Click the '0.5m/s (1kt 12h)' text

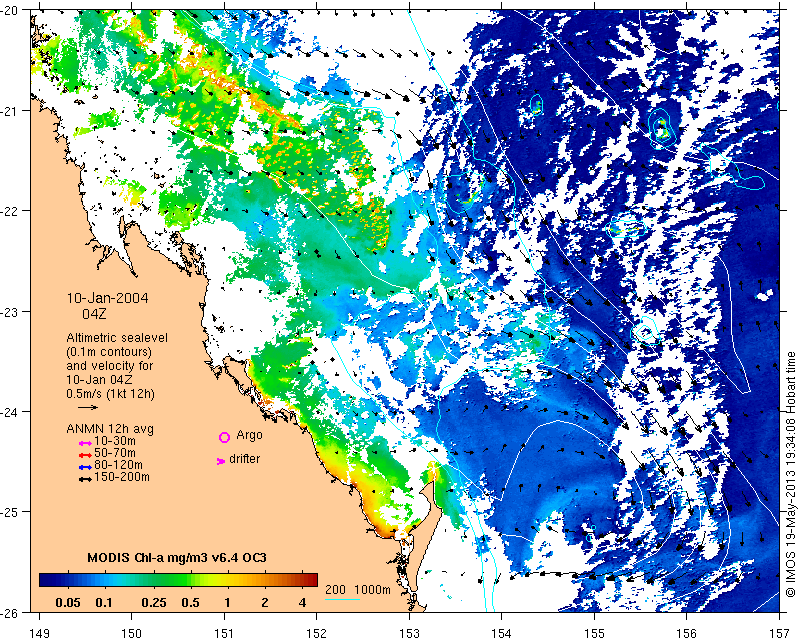point(110,394)
